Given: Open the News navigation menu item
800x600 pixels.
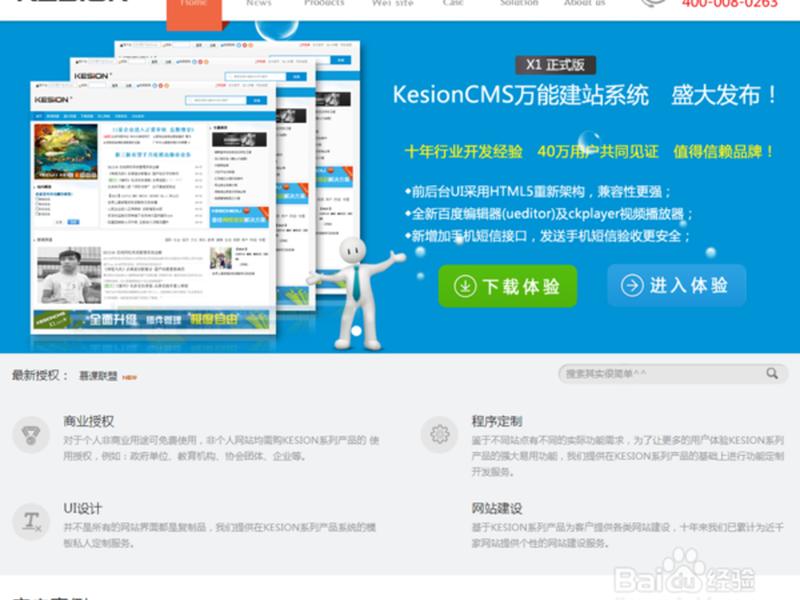Looking at the screenshot, I should tap(259, 3).
